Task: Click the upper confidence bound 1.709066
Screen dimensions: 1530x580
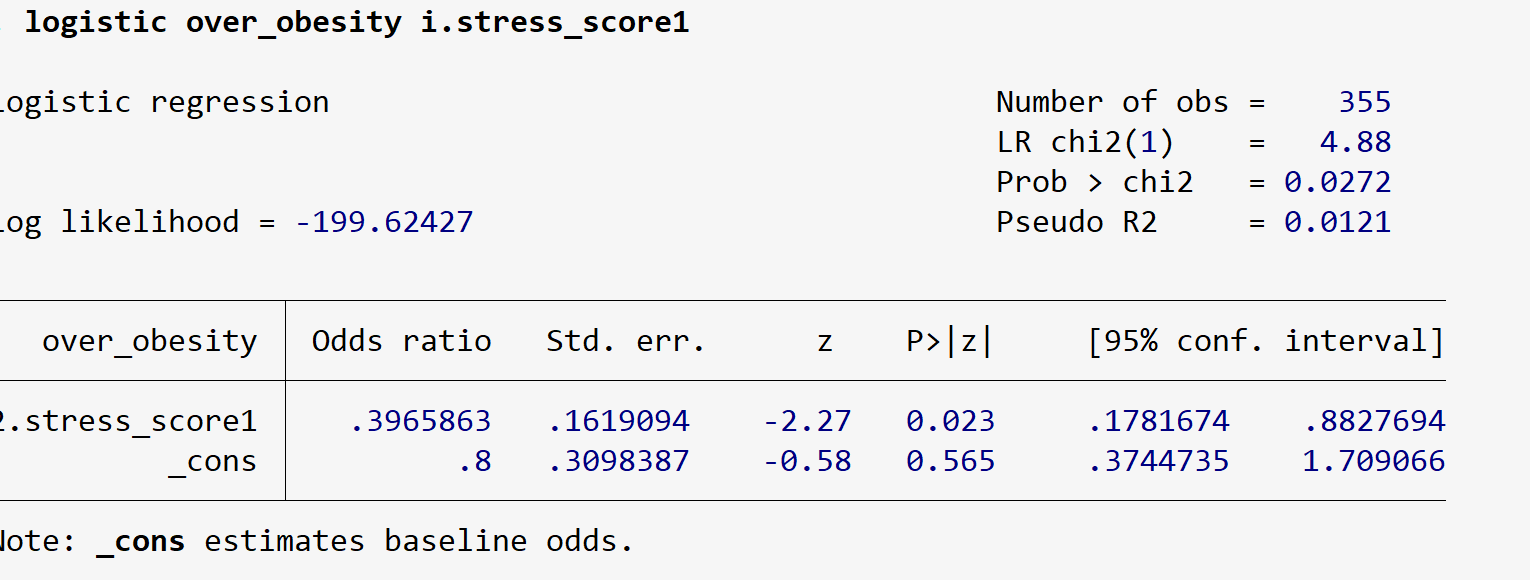Action: [1374, 462]
